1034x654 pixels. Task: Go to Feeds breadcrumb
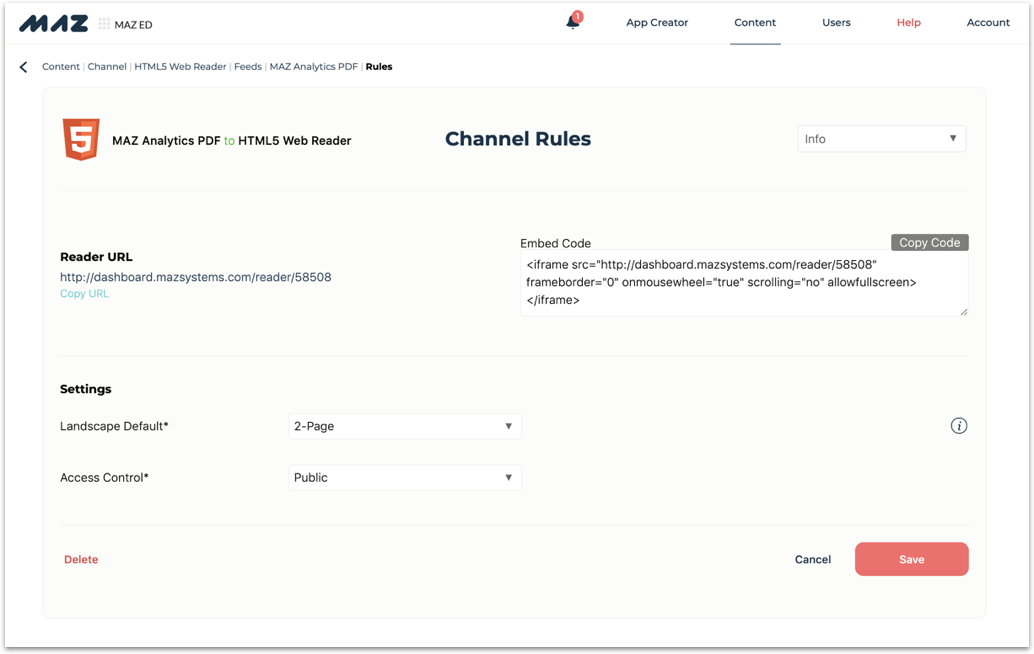248,67
